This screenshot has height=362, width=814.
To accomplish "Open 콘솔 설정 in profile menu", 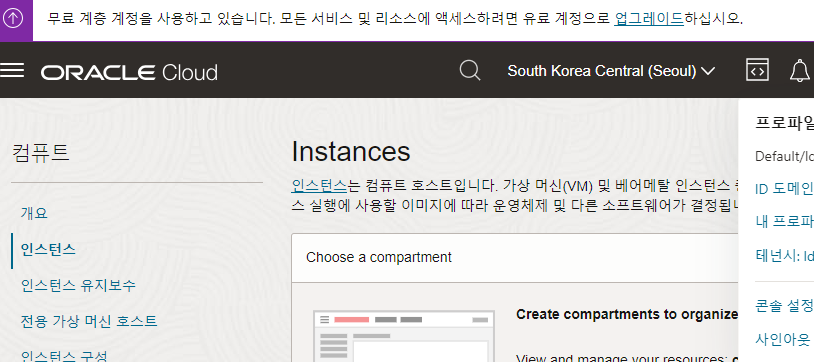I will click(x=784, y=306).
